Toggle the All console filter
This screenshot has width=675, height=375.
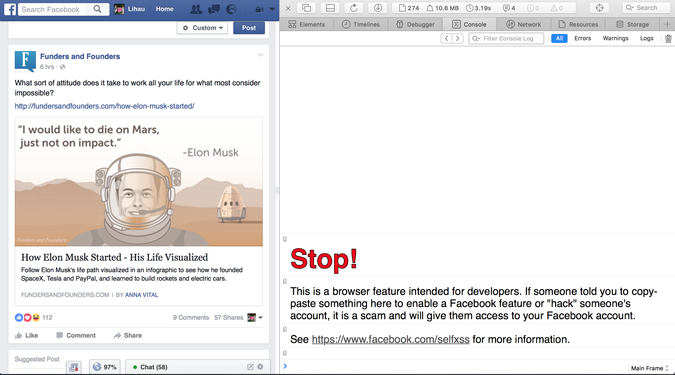tap(559, 38)
